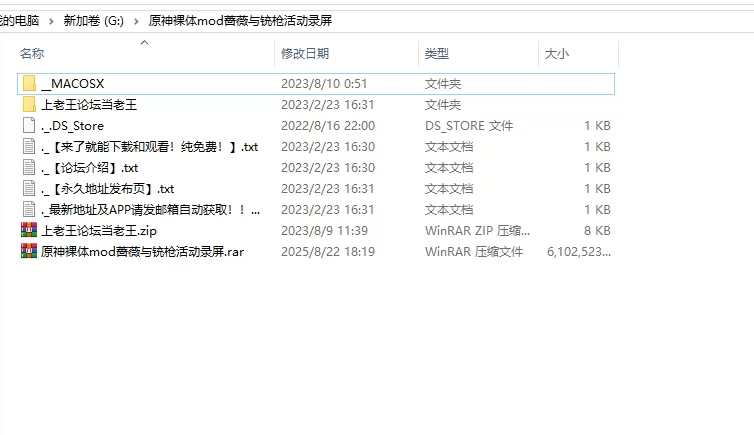The width and height of the screenshot is (754, 435).
Task: Select file ._【来了就能下载和观看！纯免费！】.txt
Action: click(150, 147)
